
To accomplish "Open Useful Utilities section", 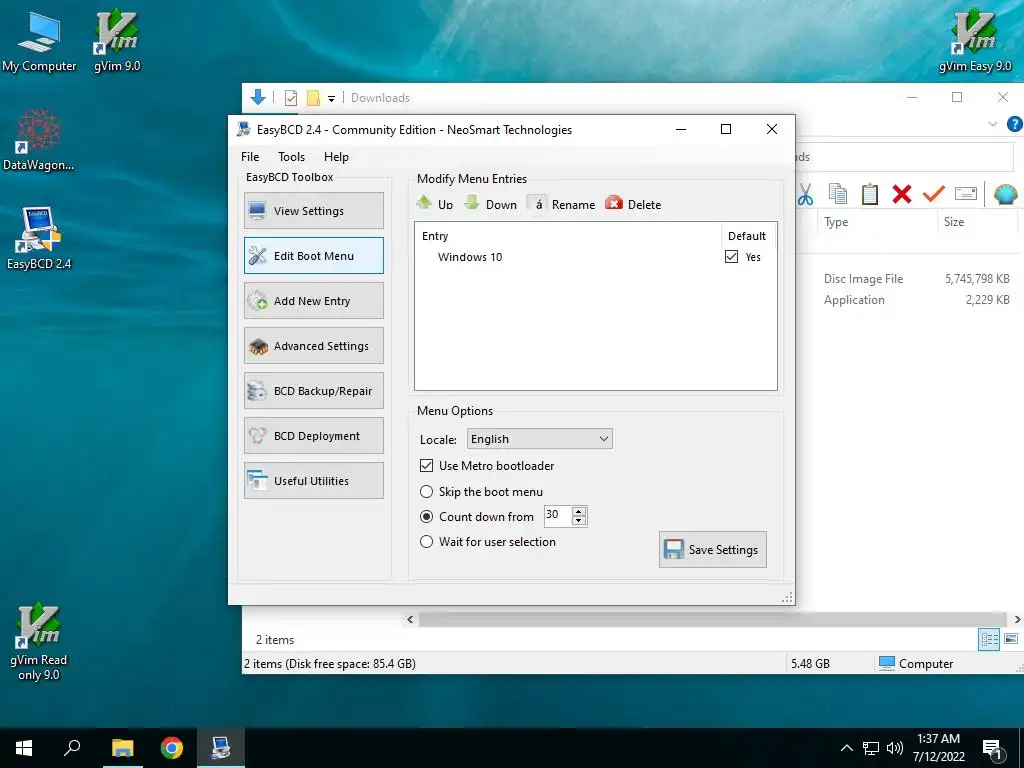I will 313,481.
